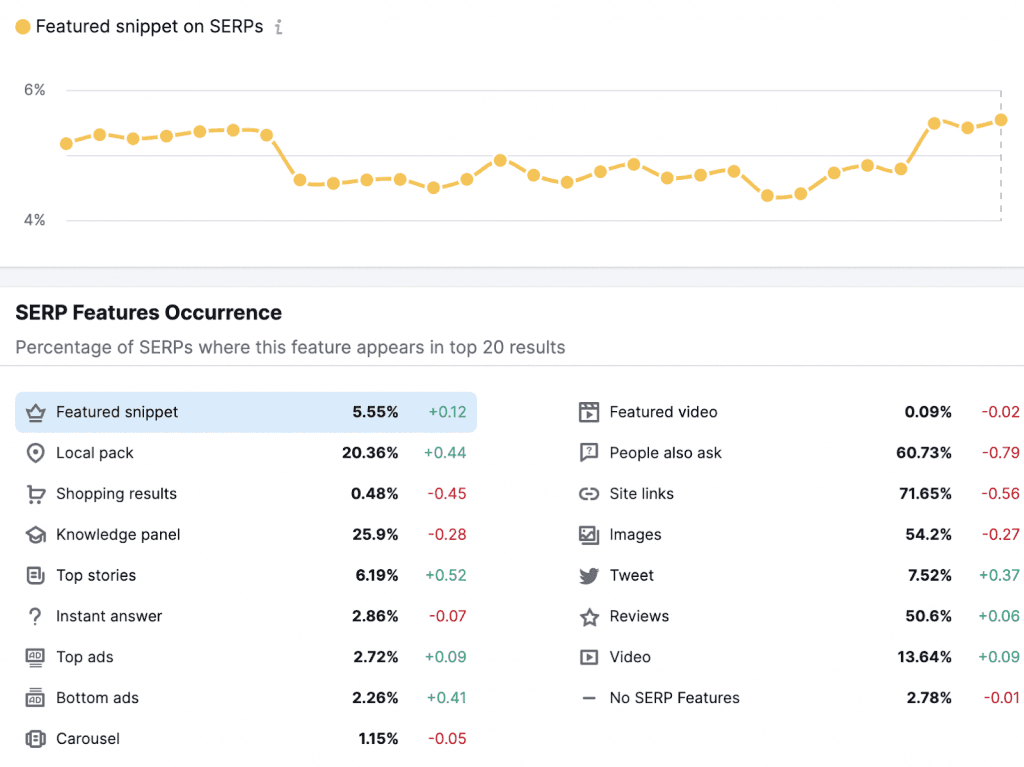This screenshot has width=1024, height=767.
Task: Click the Site links chain icon
Action: [589, 494]
